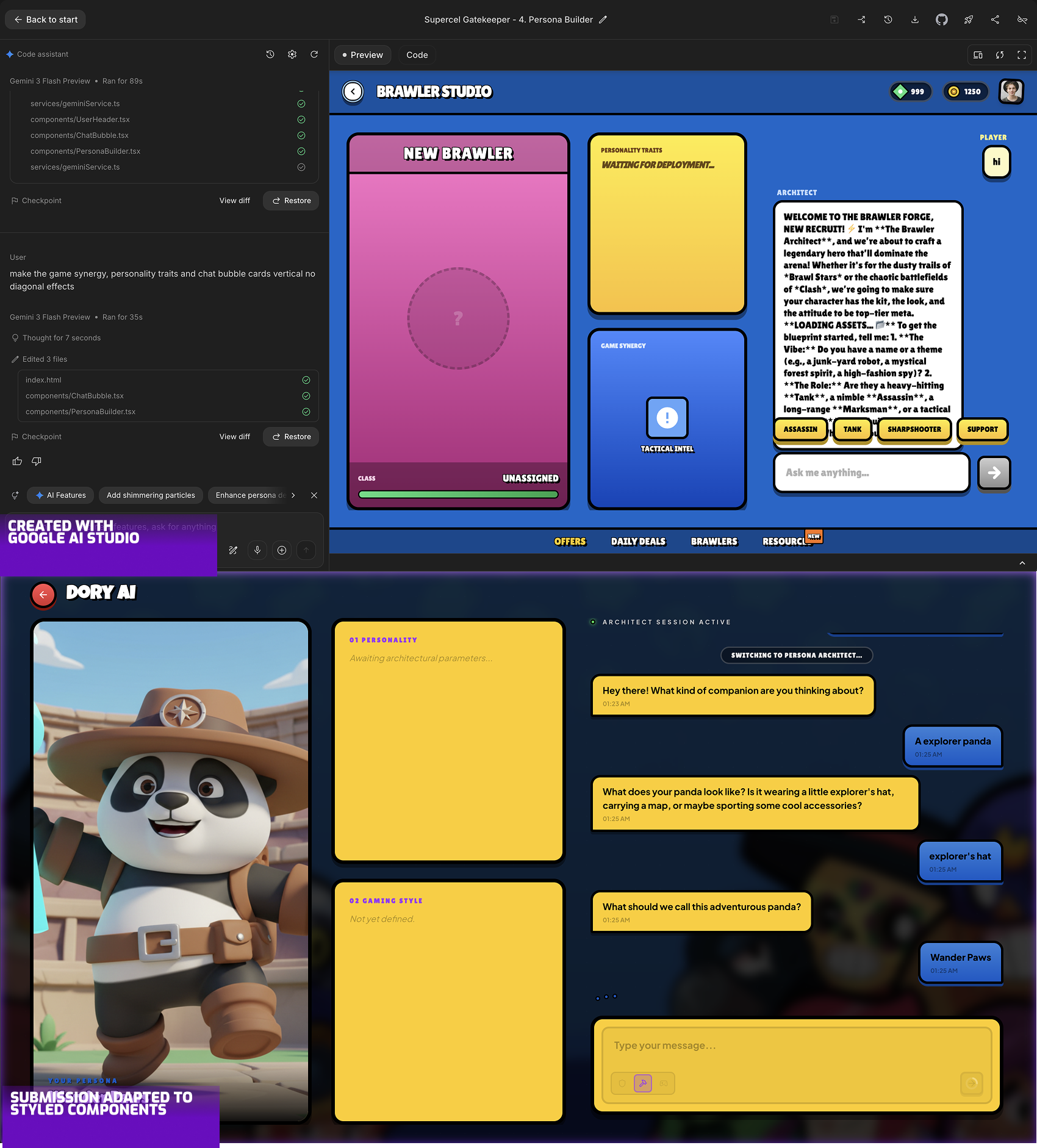Focus the 'Ask me anything...' input
This screenshot has height=1148, width=1037.
click(872, 473)
